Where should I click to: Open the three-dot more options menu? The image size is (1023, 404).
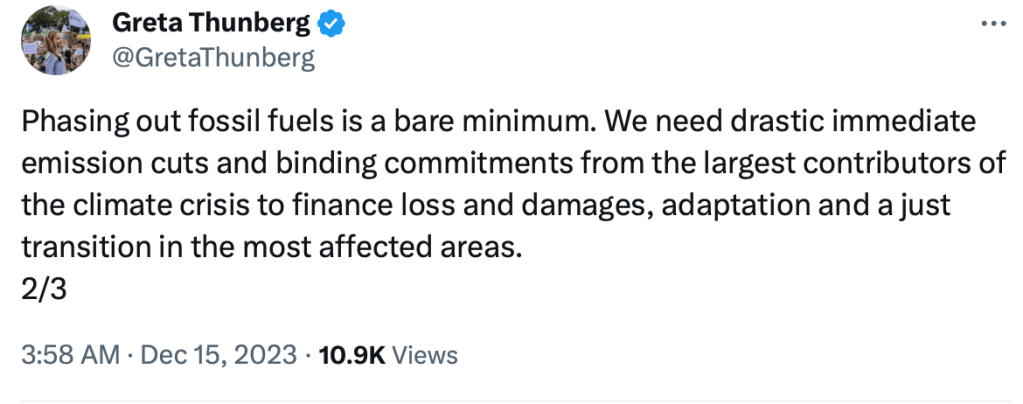(991, 25)
